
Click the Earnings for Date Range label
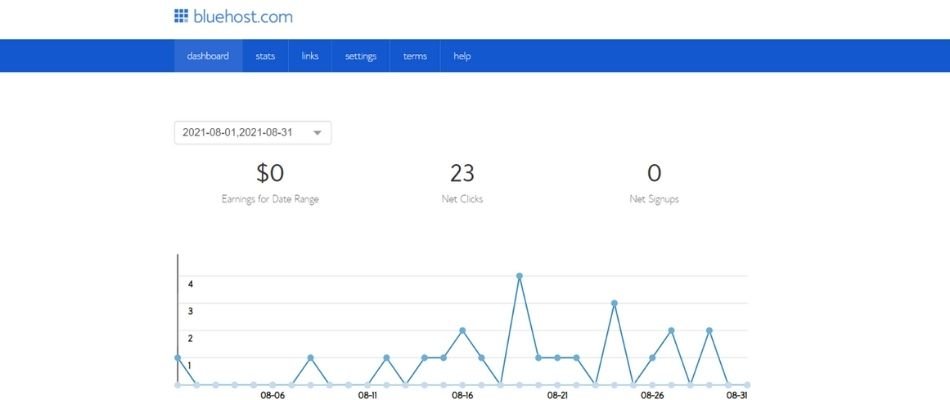click(x=270, y=199)
